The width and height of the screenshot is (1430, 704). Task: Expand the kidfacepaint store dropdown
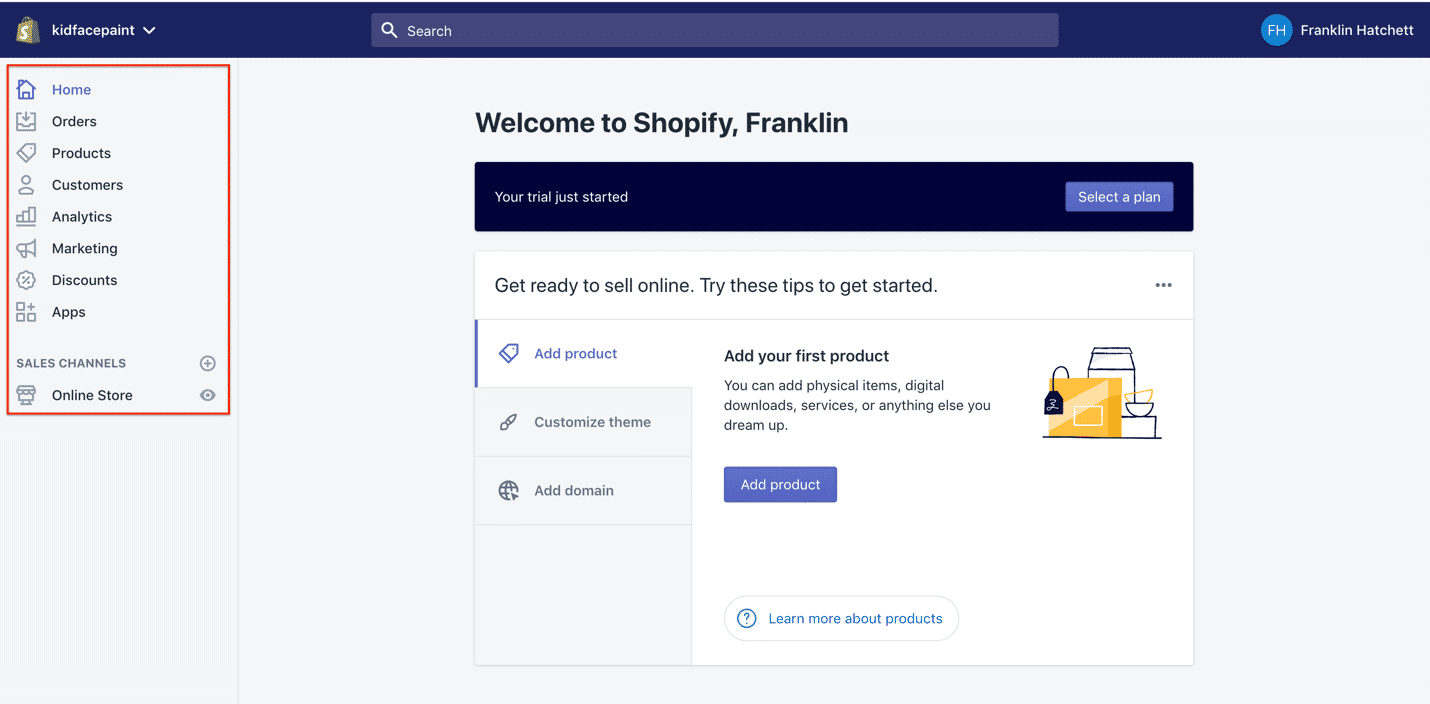tap(149, 31)
